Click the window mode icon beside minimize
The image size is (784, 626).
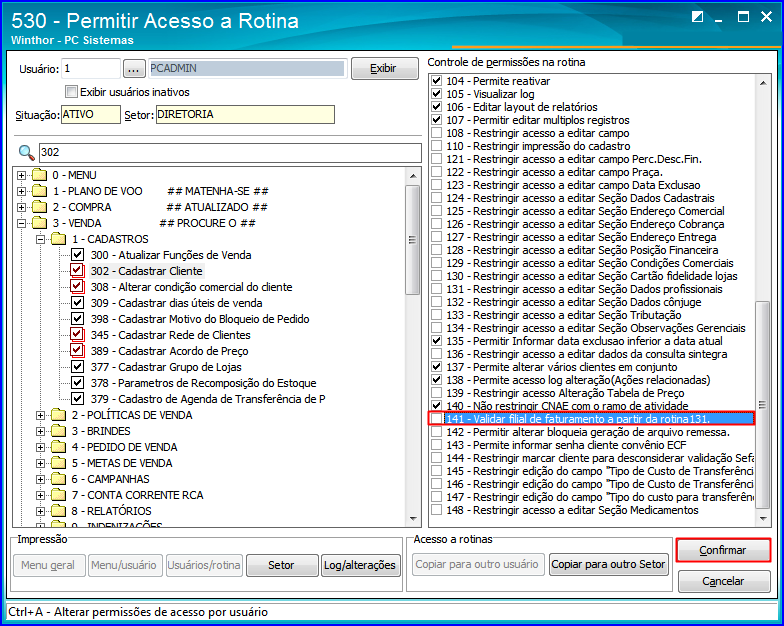pos(698,17)
